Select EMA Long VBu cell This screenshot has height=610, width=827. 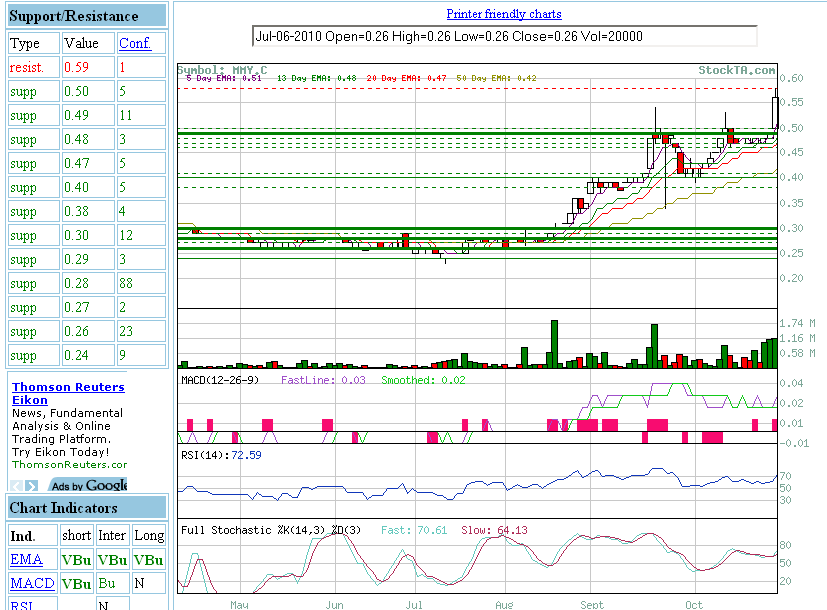149,559
